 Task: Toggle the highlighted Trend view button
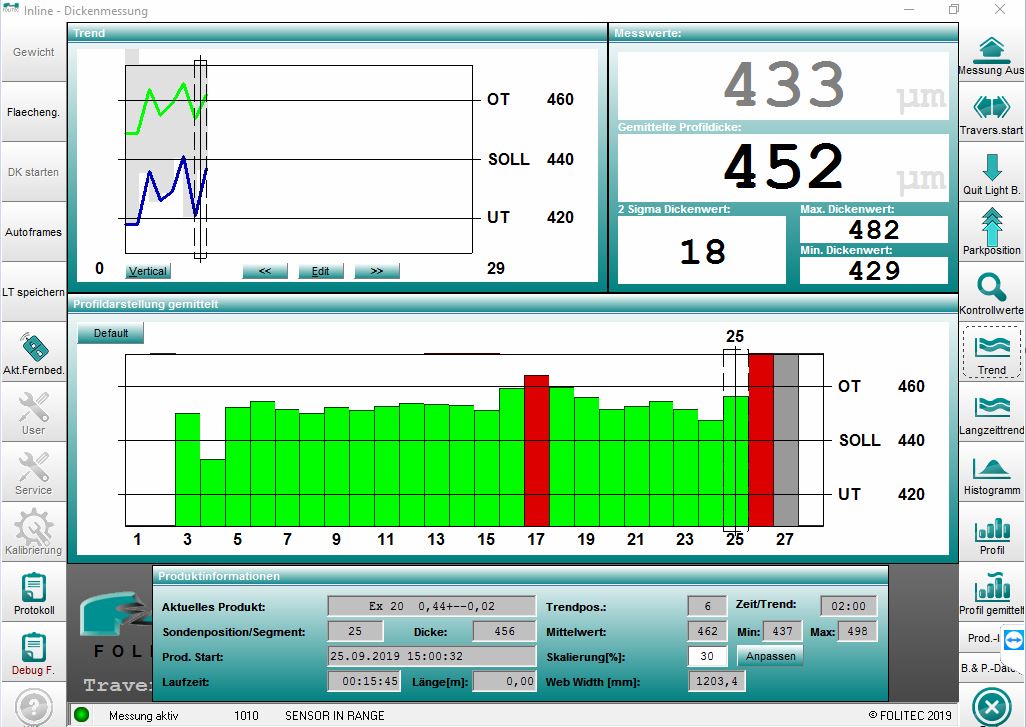[x=991, y=353]
